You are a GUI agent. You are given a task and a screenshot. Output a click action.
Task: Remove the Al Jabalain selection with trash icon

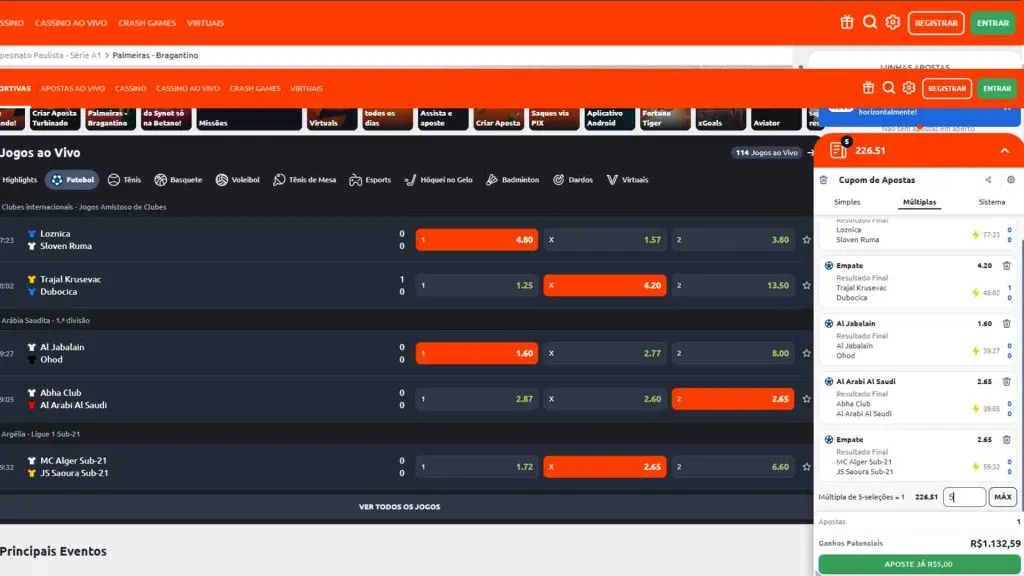click(x=1006, y=324)
